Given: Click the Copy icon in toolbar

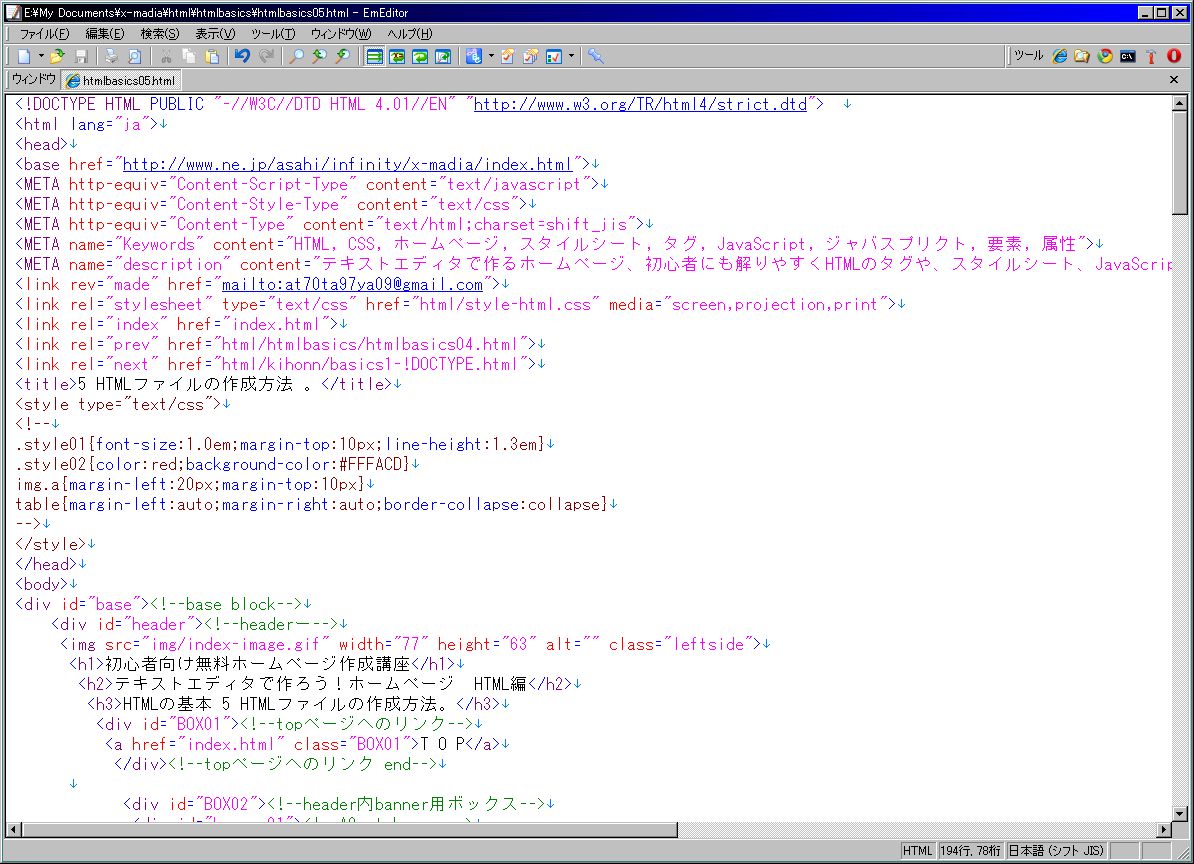Looking at the screenshot, I should [189, 56].
